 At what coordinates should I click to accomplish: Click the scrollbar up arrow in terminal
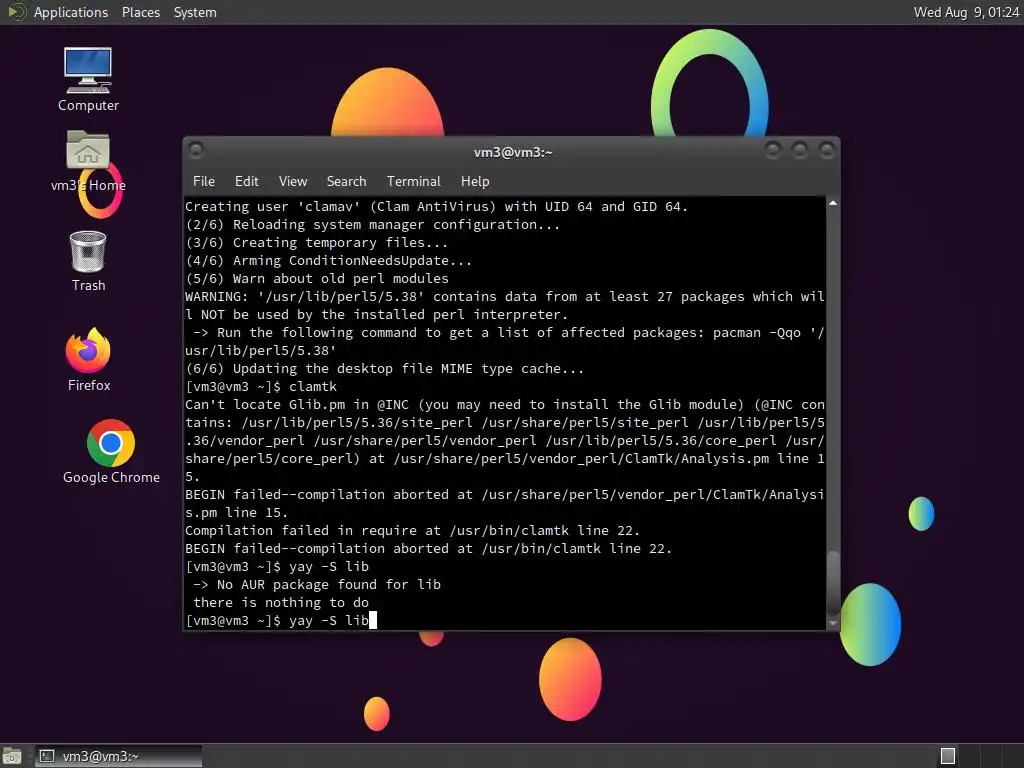[x=833, y=204]
